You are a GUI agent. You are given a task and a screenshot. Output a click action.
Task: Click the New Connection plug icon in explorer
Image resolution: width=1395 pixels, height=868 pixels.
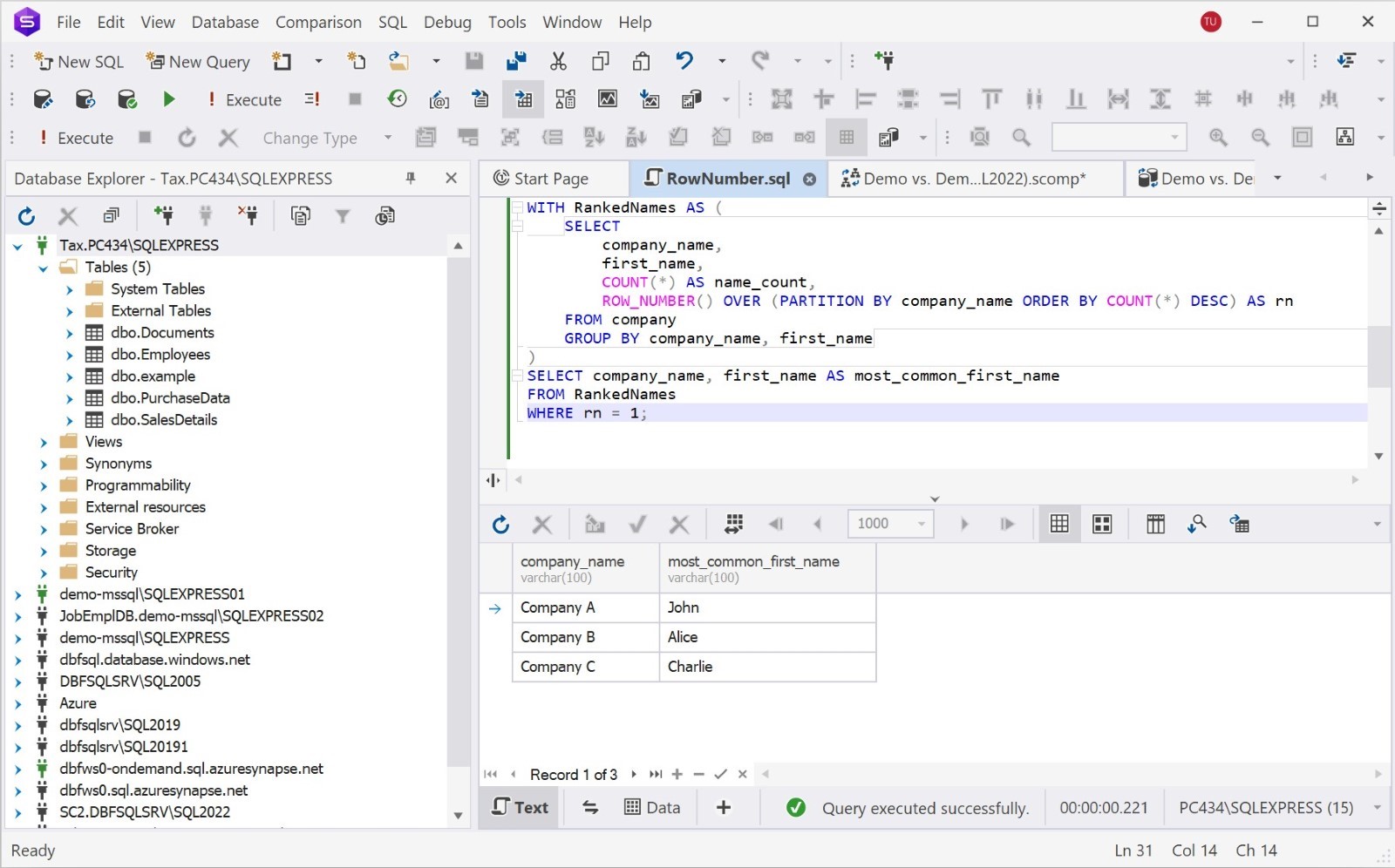[163, 216]
